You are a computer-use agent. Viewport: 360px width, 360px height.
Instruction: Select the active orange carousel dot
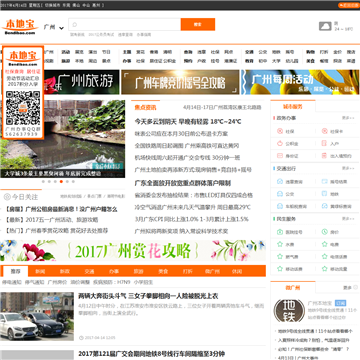click(x=61, y=182)
